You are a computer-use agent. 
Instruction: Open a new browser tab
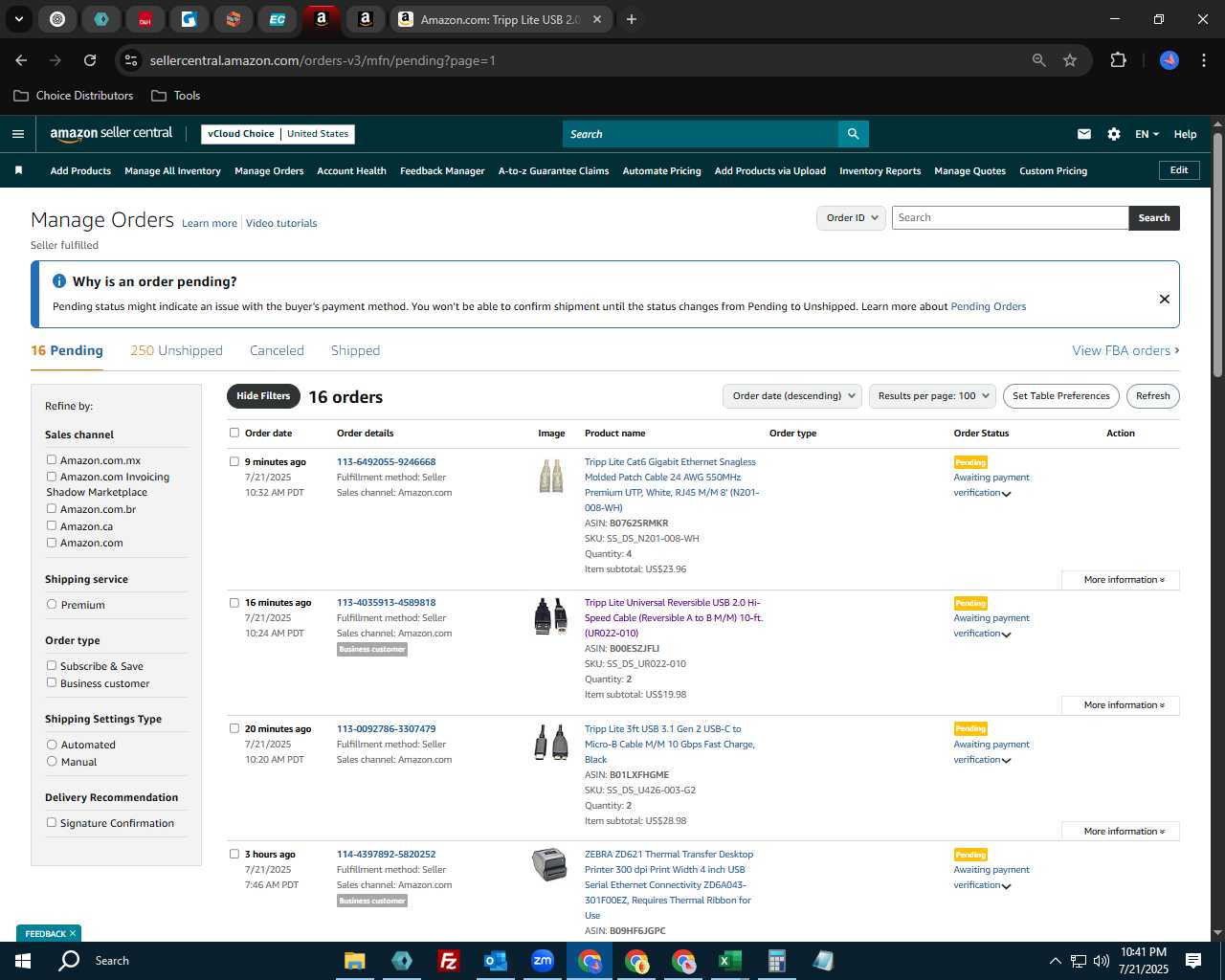click(632, 19)
